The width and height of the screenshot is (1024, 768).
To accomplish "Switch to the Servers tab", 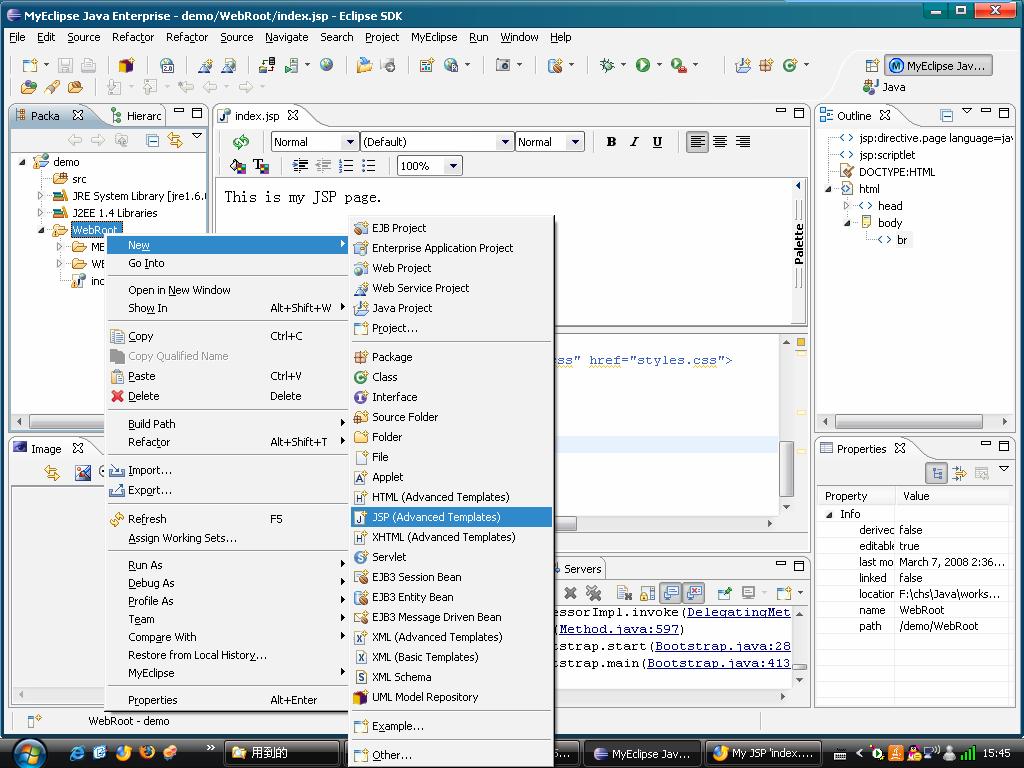I will pyautogui.click(x=581, y=568).
